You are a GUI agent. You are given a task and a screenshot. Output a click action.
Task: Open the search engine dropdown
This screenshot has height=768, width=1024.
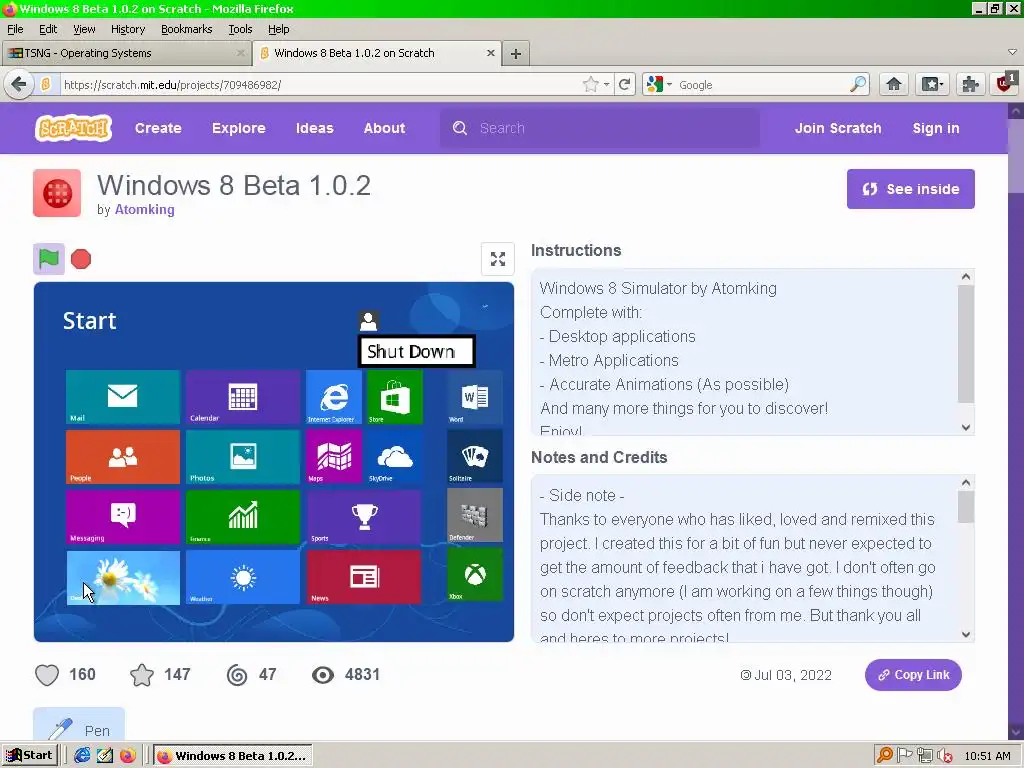click(659, 84)
